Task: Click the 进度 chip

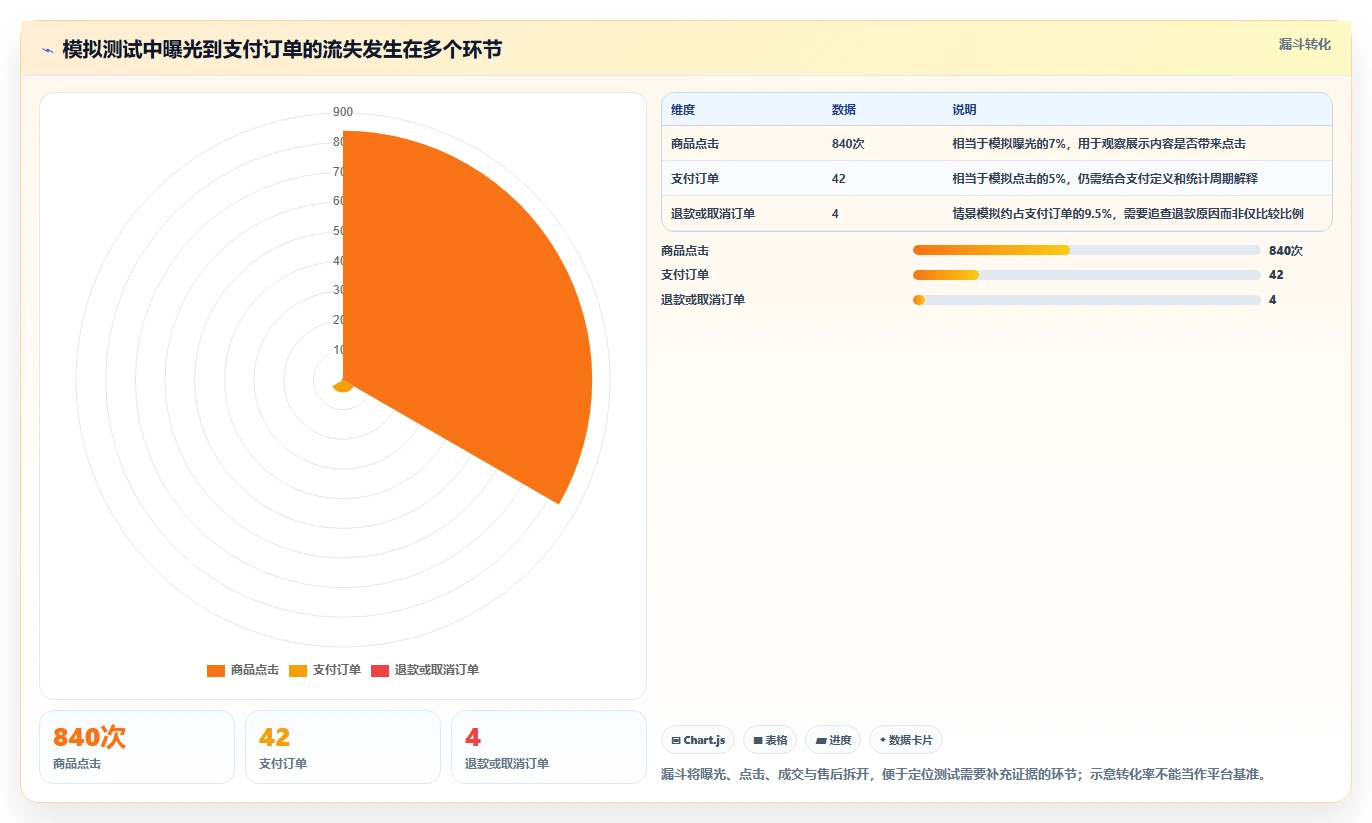Action: [833, 740]
